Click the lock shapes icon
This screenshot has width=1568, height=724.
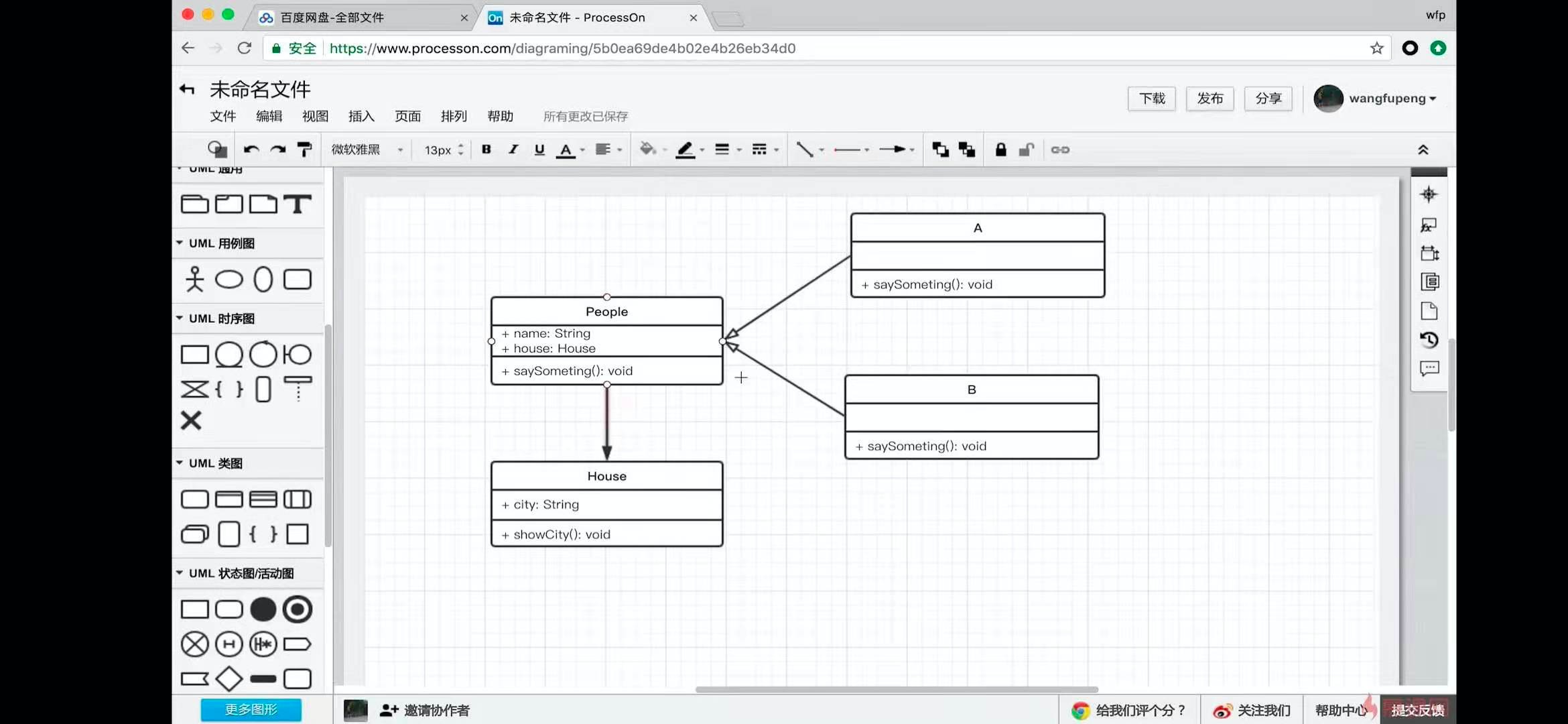pyautogui.click(x=1000, y=149)
